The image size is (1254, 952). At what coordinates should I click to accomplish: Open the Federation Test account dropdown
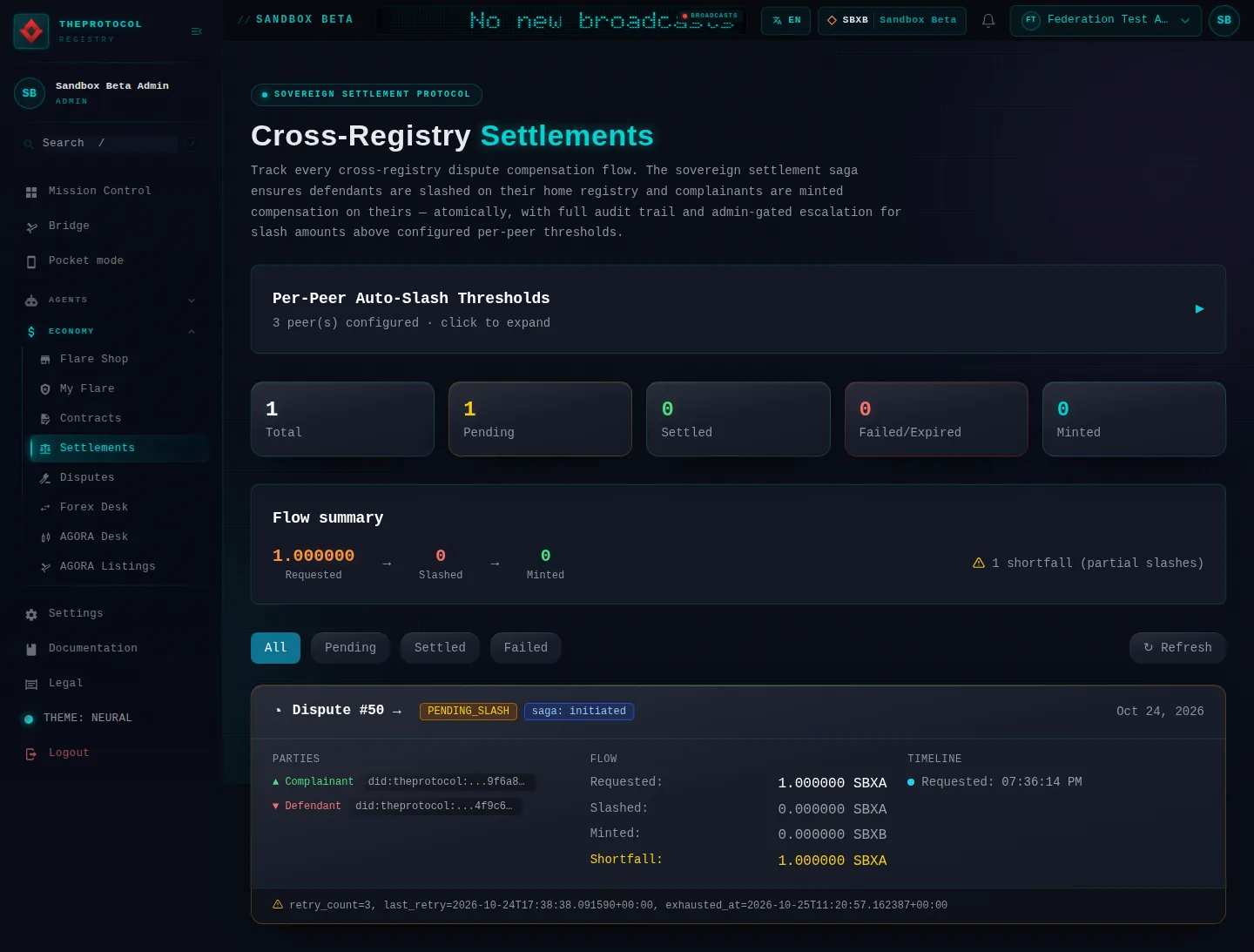(1106, 20)
